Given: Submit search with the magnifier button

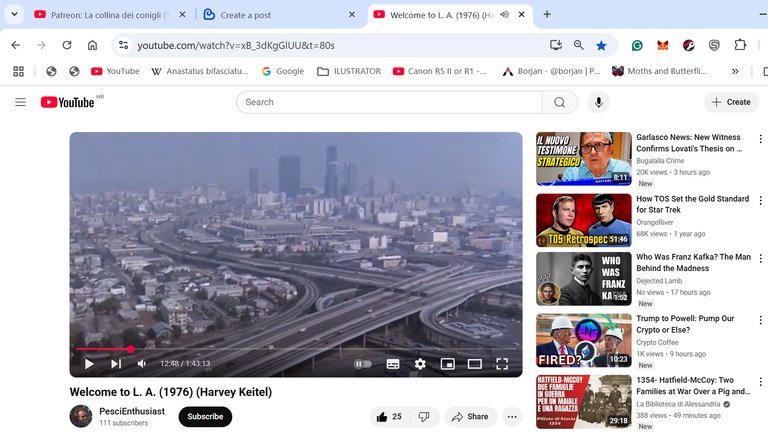Looking at the screenshot, I should point(560,102).
